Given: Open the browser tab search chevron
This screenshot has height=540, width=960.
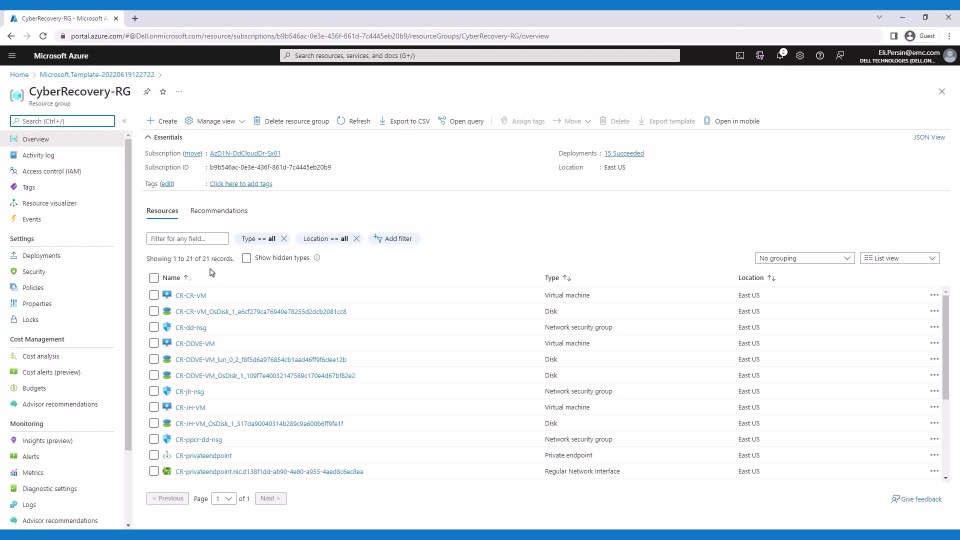Looking at the screenshot, I should [879, 18].
